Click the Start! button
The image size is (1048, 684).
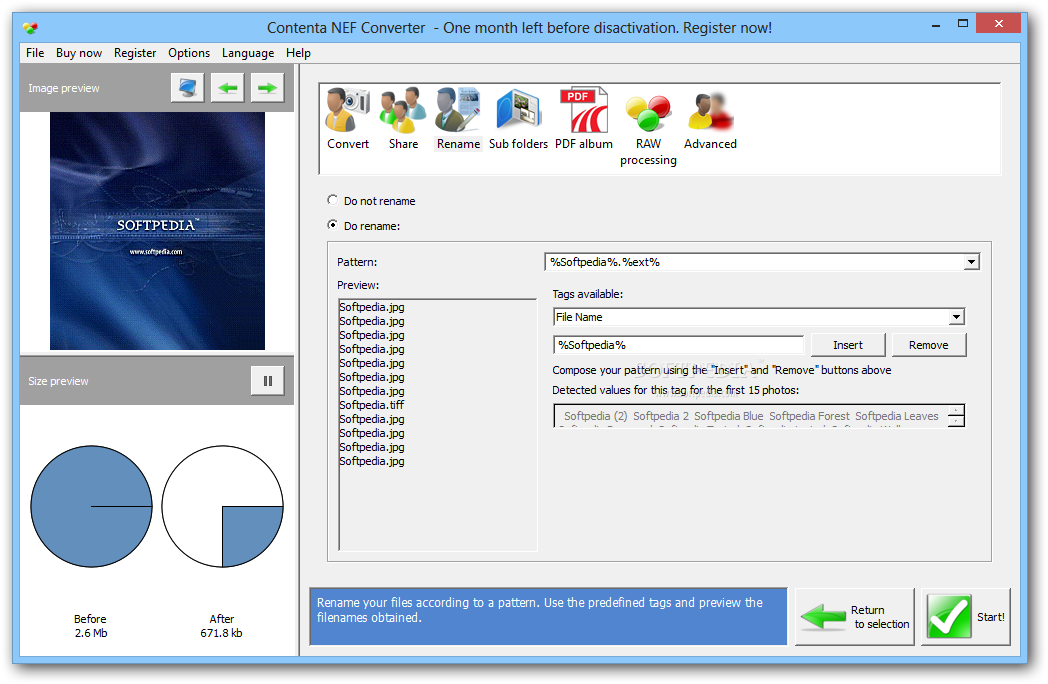point(965,616)
